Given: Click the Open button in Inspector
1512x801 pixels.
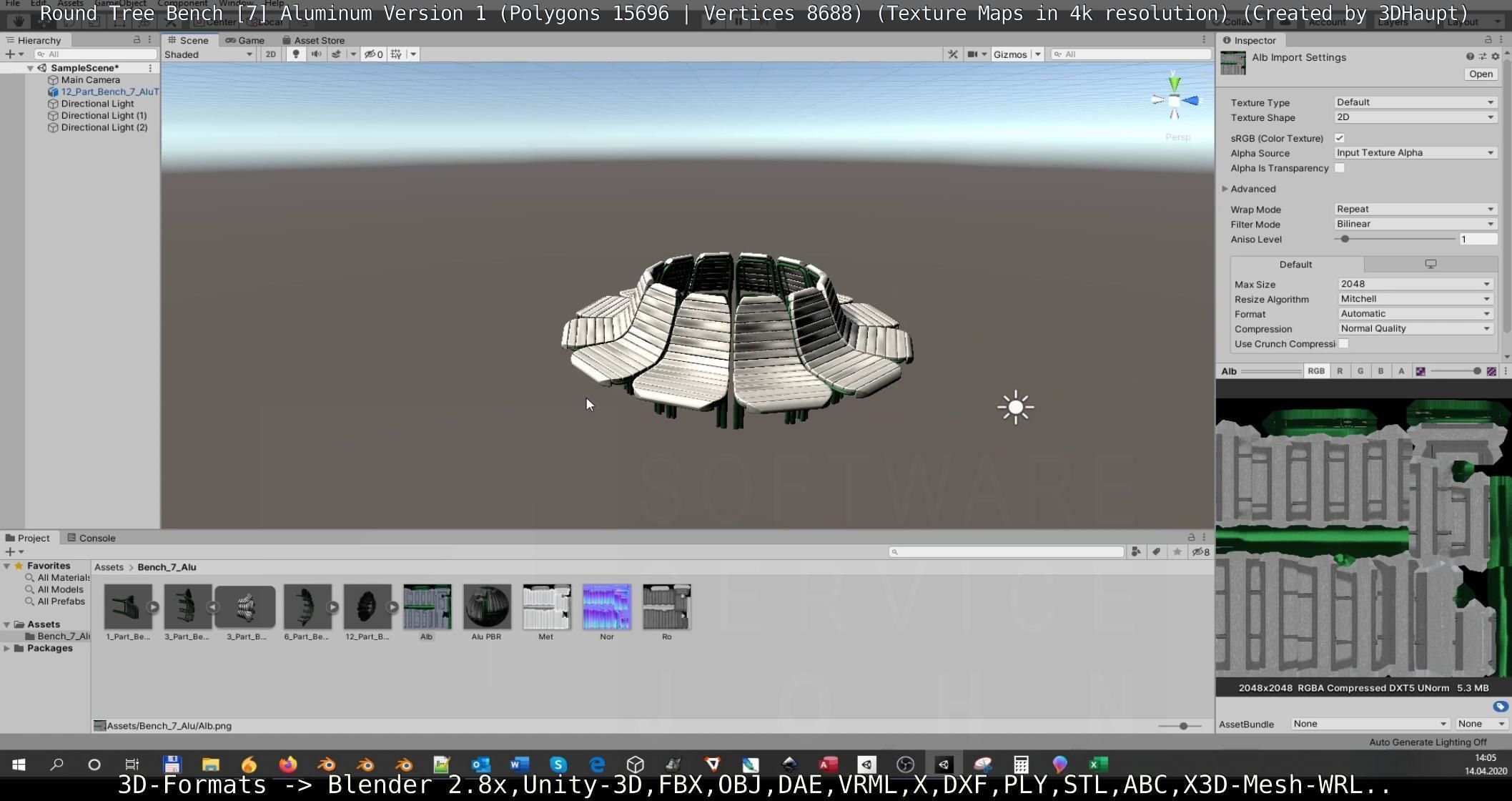Looking at the screenshot, I should [1480, 74].
